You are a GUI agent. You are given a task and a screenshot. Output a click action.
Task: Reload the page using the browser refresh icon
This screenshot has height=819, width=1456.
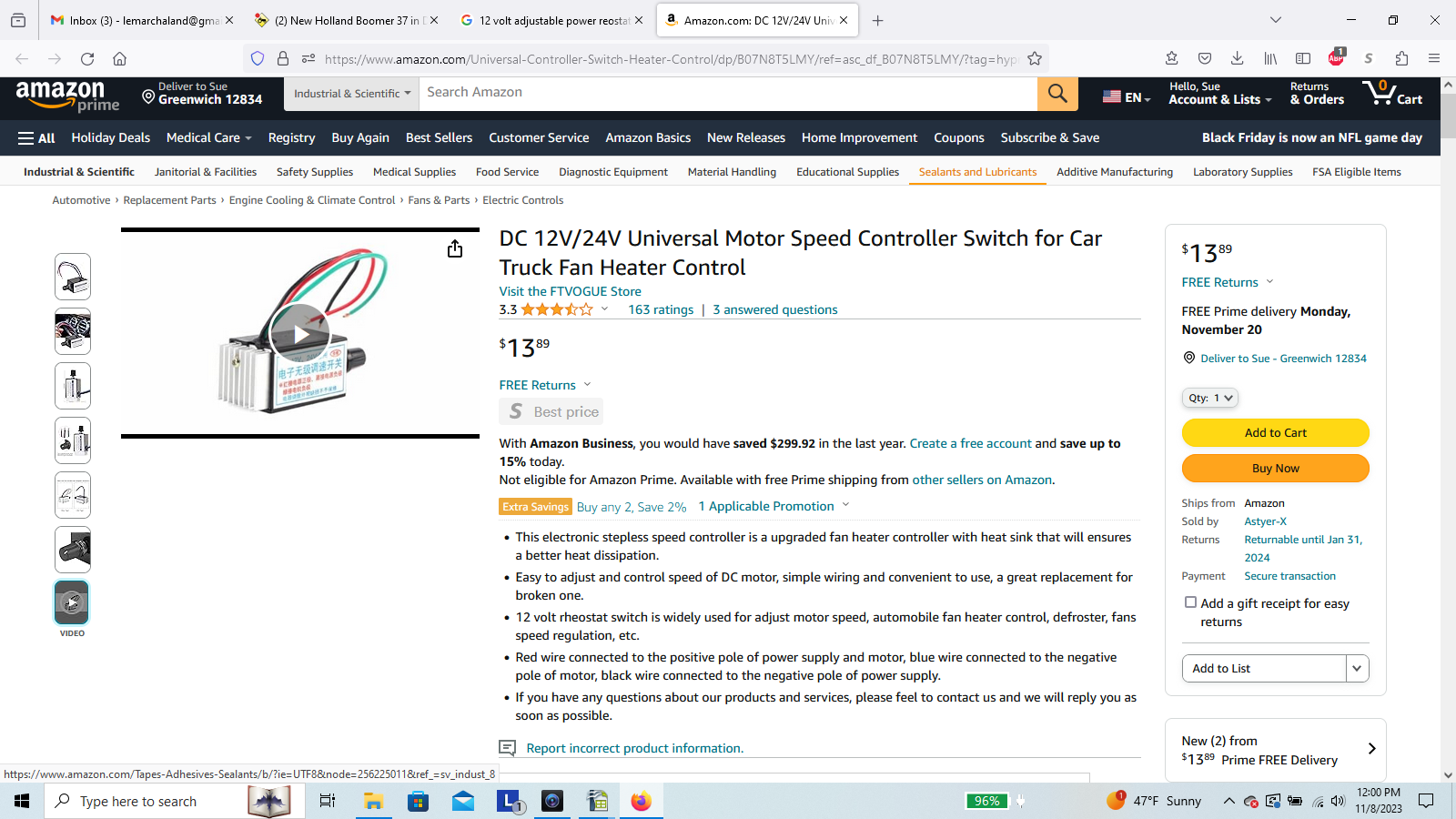87,58
